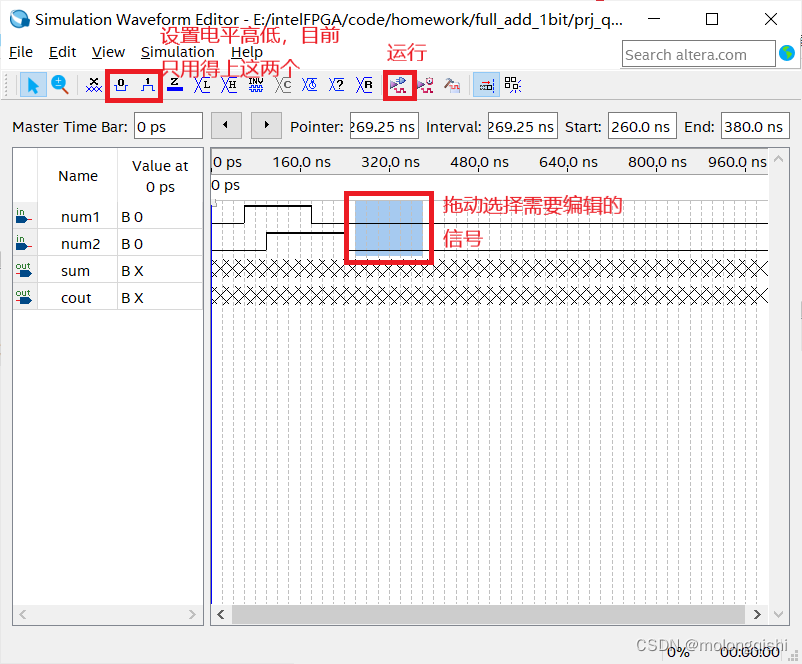
Task: Force selection to Unknown (X)
Action: 94,85
